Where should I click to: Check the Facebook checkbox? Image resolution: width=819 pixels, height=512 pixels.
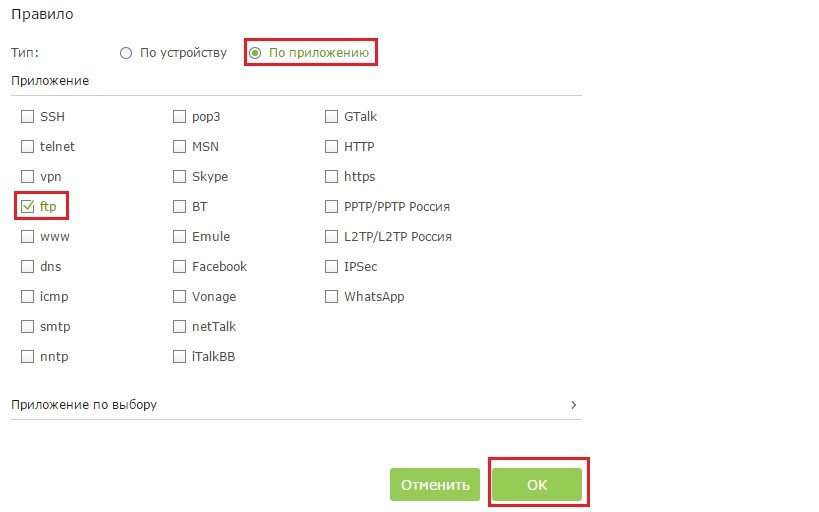[x=180, y=267]
